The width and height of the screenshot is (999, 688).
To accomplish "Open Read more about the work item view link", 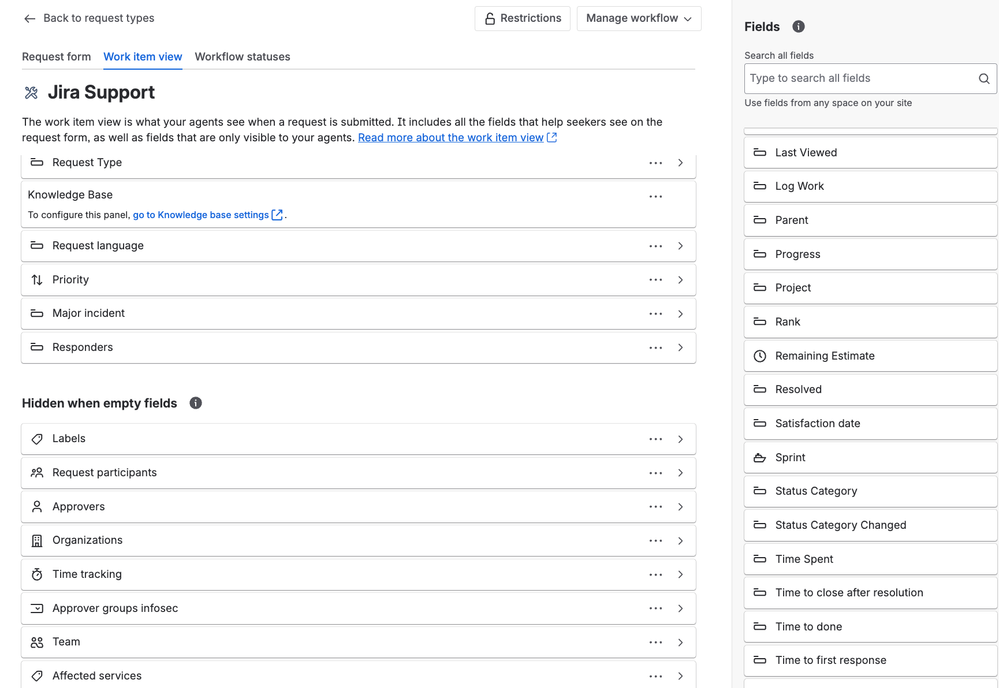I will point(457,138).
